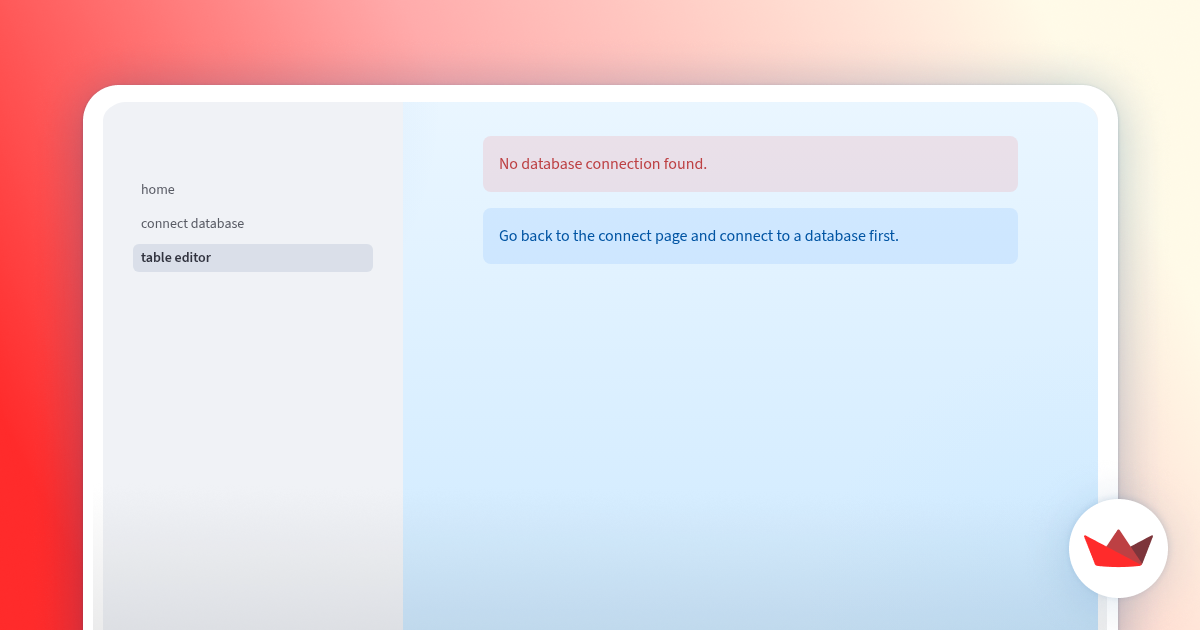This screenshot has width=1200, height=630.
Task: Click the 'Go back to the connect page' info message
Action: (x=750, y=236)
